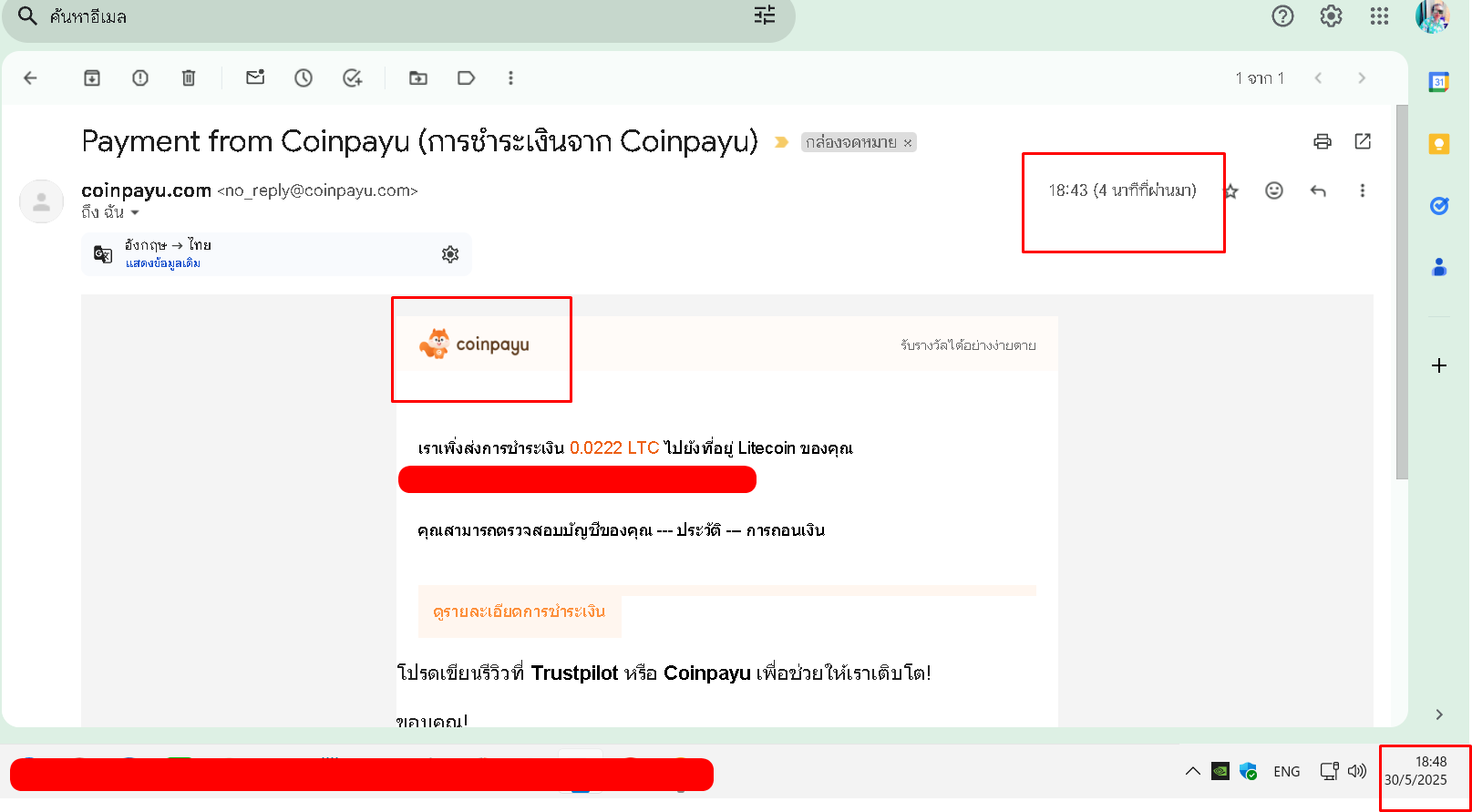1472x812 pixels.
Task: Open Contacts side panel
Action: (1439, 267)
